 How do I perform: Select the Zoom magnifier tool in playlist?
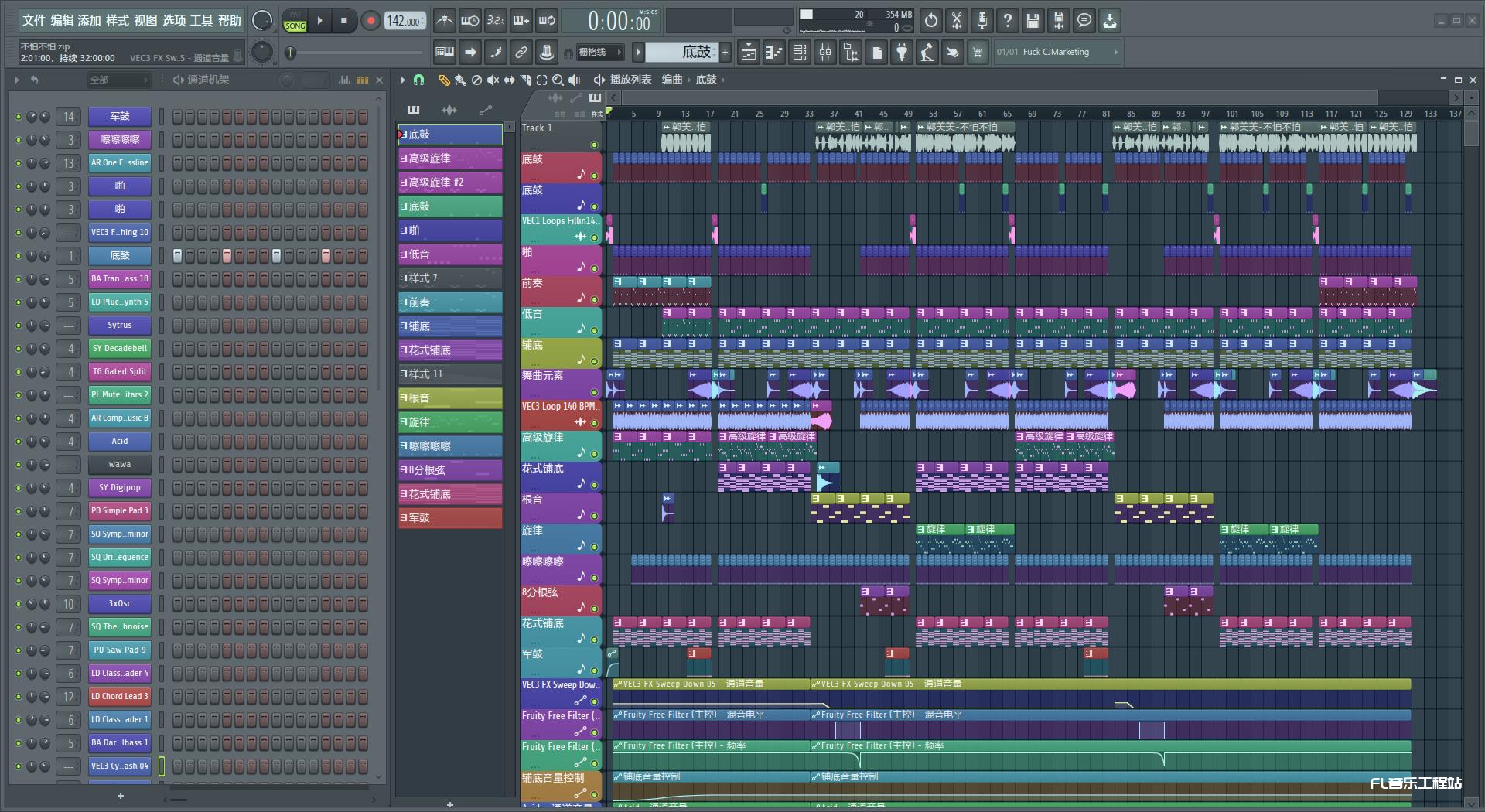coord(558,80)
